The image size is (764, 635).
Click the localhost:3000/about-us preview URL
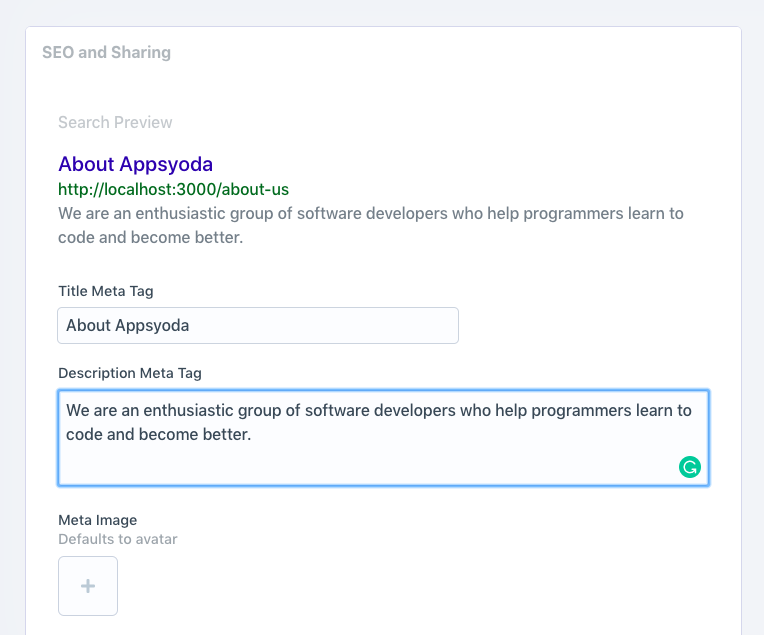point(173,189)
